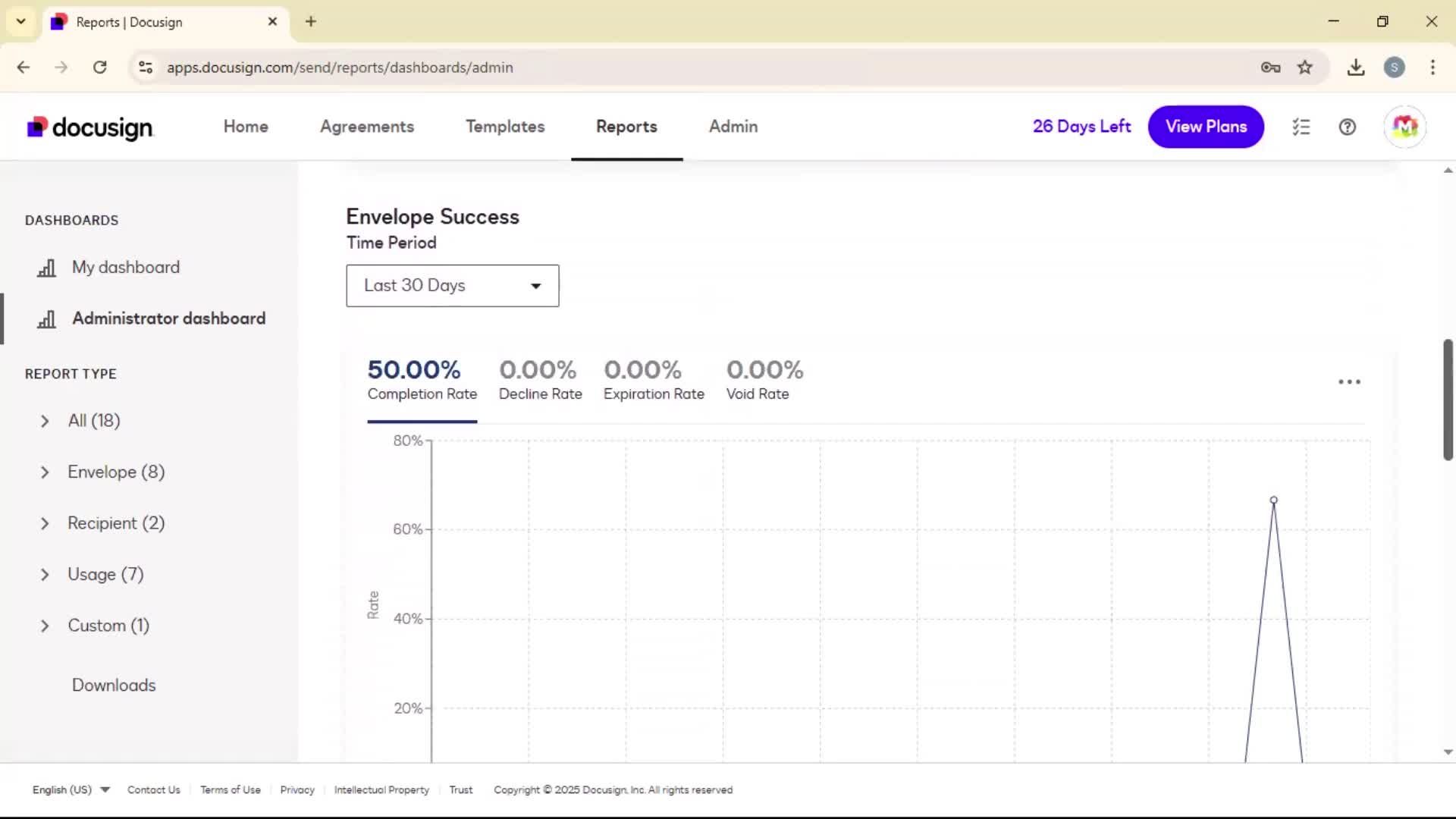
Task: Open the Downloads section
Action: pyautogui.click(x=114, y=686)
